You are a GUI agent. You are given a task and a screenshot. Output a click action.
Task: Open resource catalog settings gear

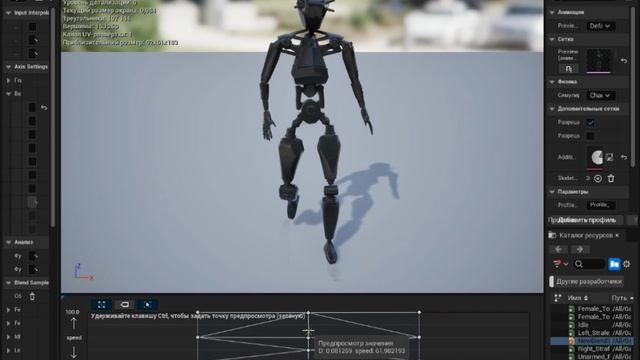tap(627, 264)
